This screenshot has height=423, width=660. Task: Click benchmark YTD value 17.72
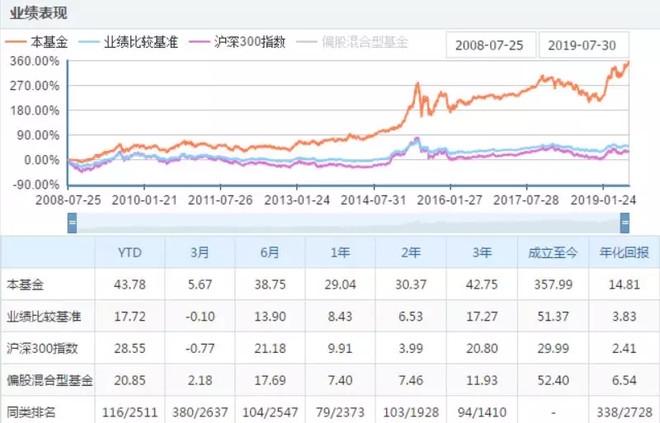pyautogui.click(x=130, y=317)
